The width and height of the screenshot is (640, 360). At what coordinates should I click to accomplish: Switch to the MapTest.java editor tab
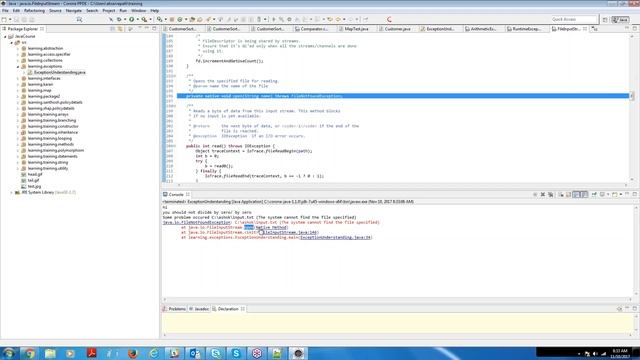356,29
